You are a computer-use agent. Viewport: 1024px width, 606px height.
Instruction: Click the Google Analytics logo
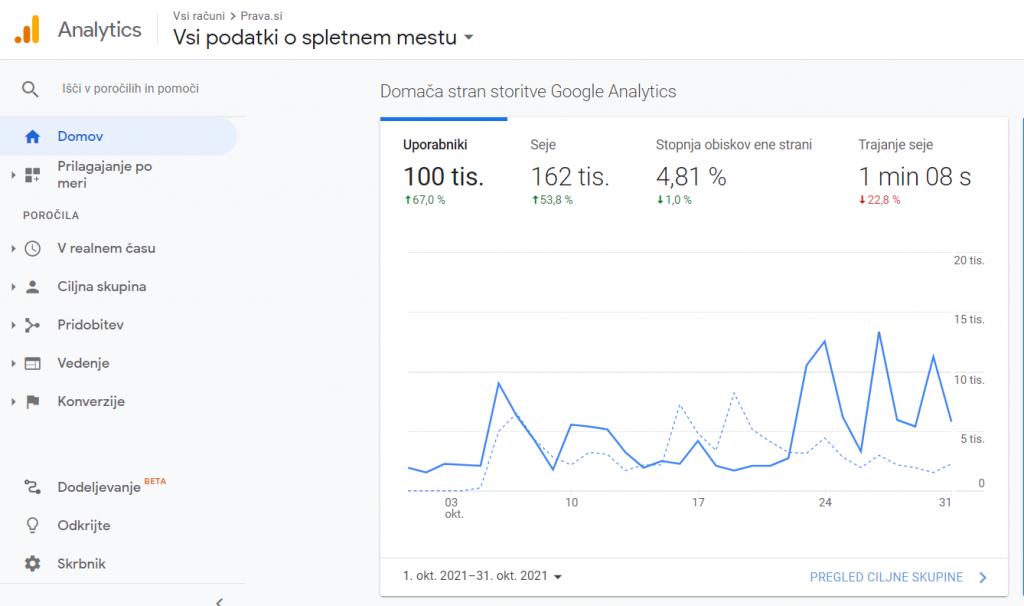(28, 29)
